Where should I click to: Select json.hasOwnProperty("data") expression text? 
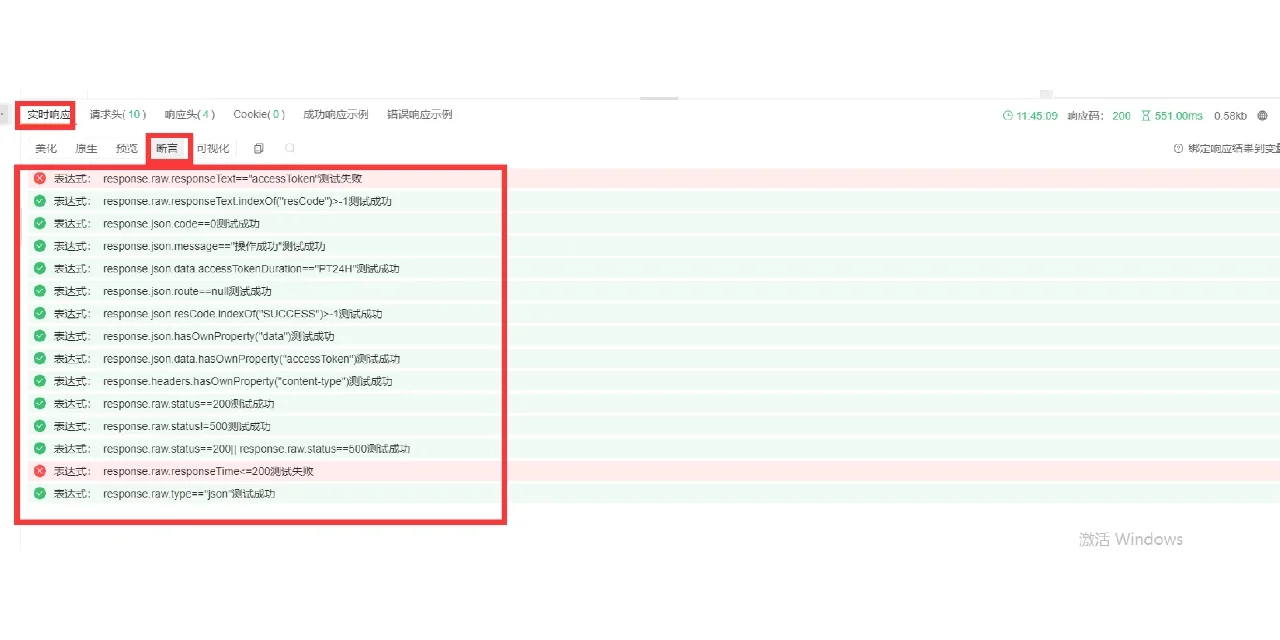pyautogui.click(x=219, y=336)
